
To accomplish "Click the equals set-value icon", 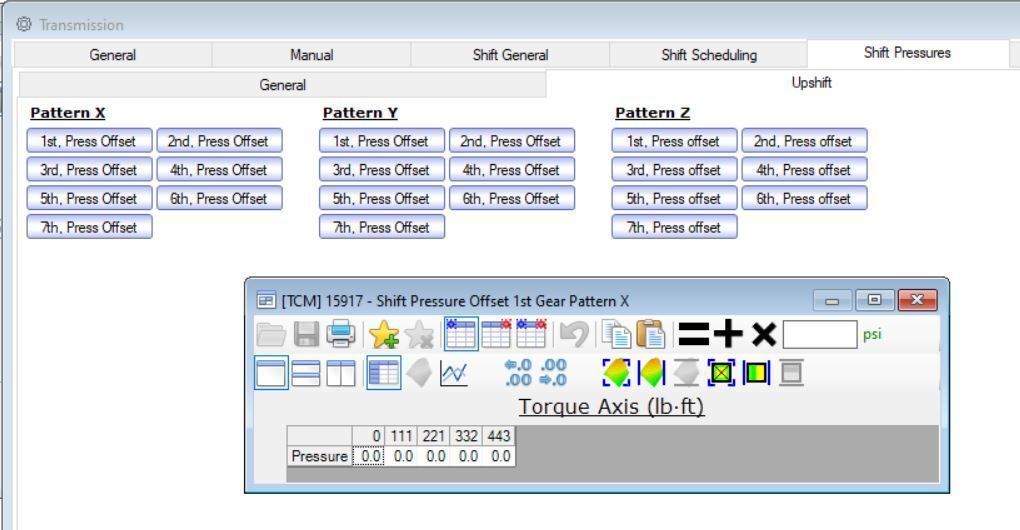I will [694, 333].
